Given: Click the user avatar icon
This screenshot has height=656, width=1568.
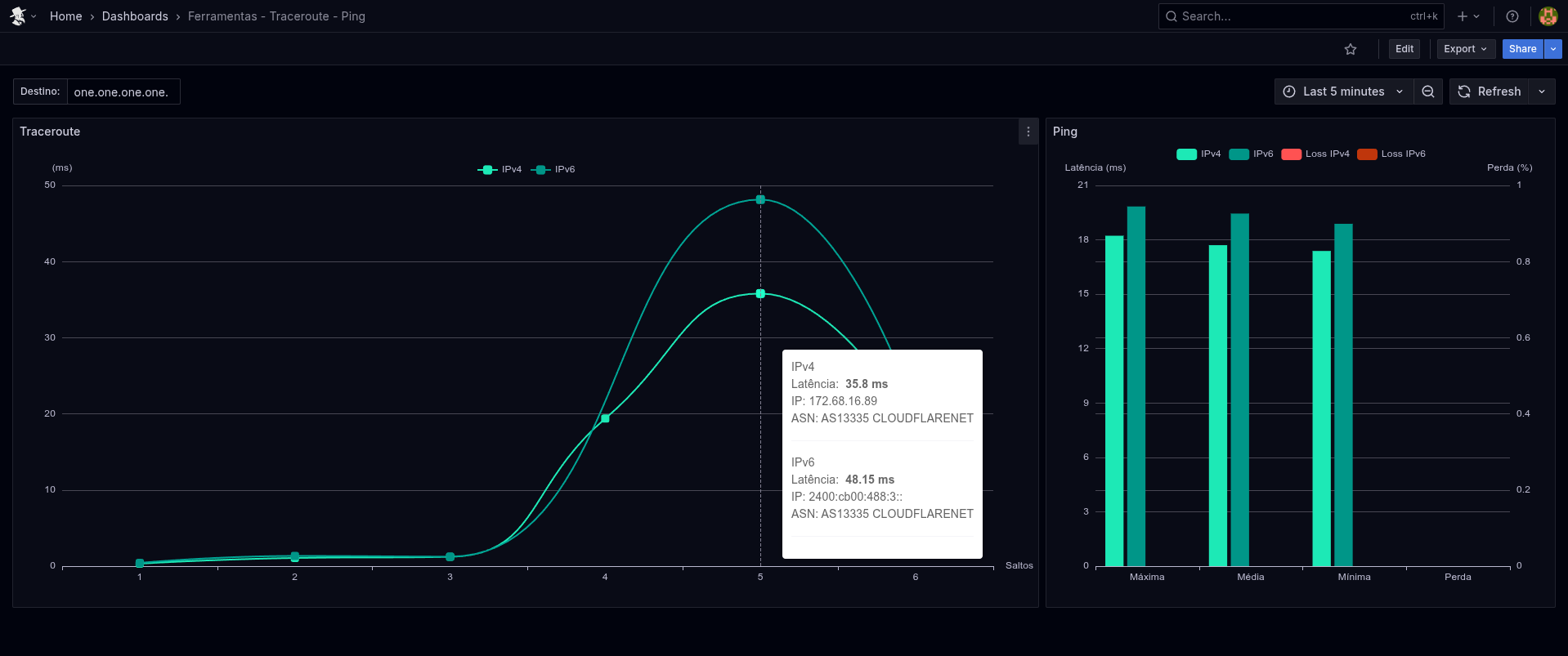Looking at the screenshot, I should 1548,16.
